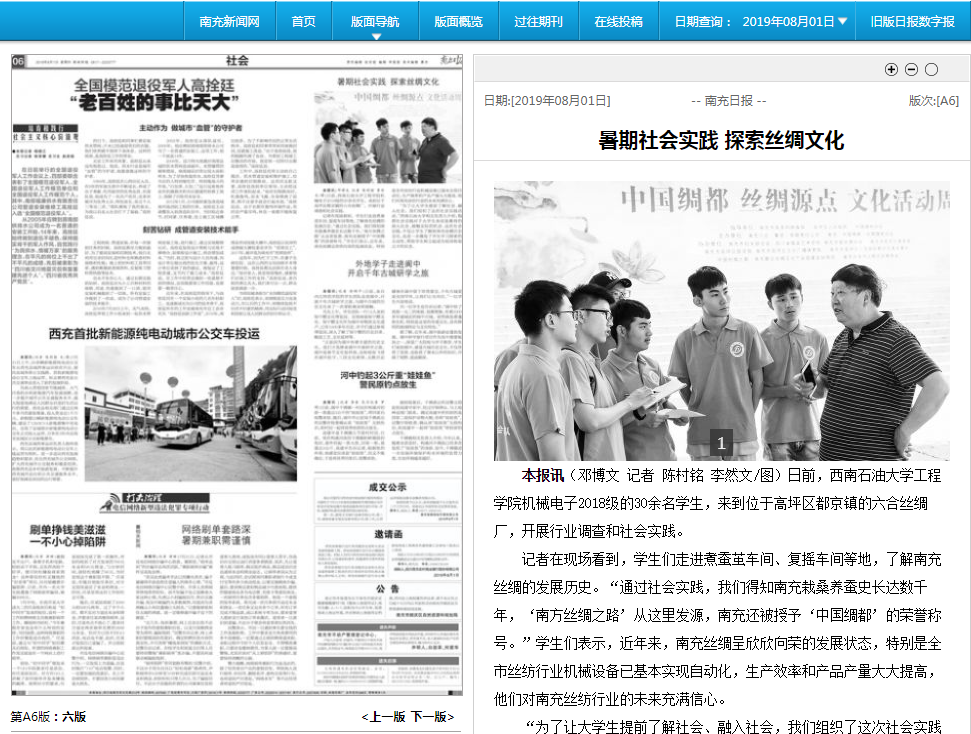The width and height of the screenshot is (971, 734).
Task: Go to next page via 下一版
Action: [431, 716]
